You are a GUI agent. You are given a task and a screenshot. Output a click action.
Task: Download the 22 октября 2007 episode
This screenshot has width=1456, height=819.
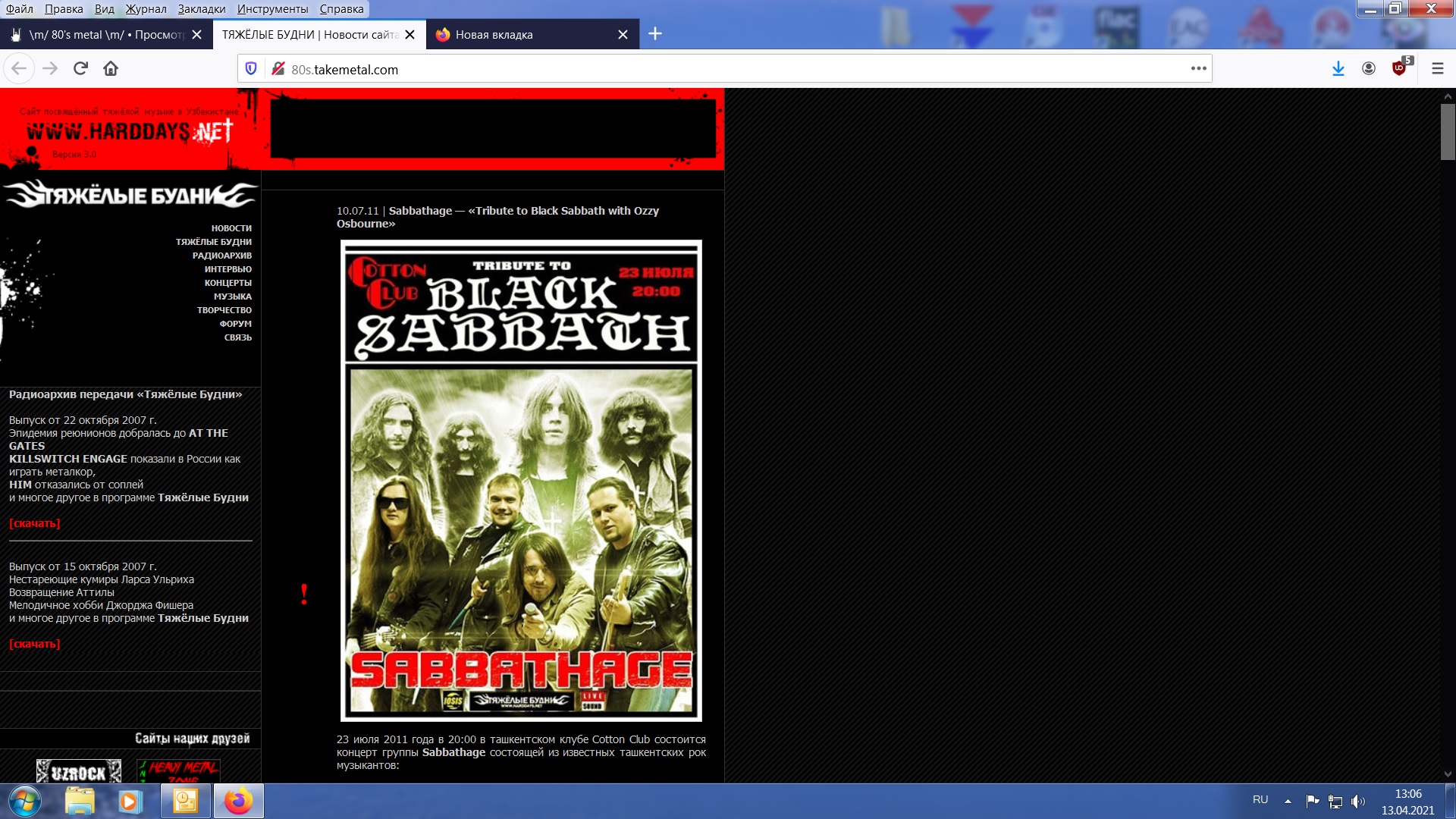35,523
